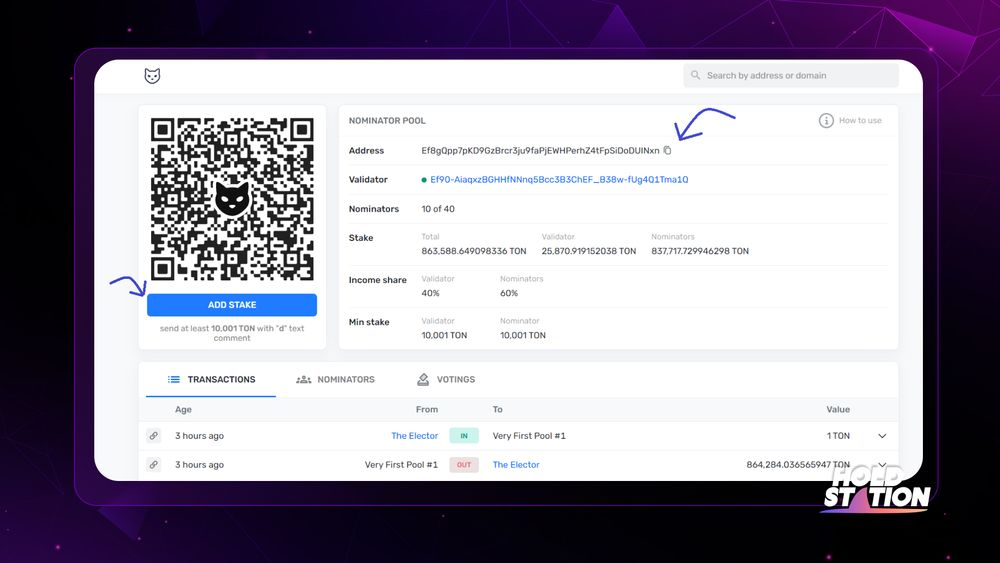Open the validator address link
The width and height of the screenshot is (1000, 563).
click(x=559, y=180)
